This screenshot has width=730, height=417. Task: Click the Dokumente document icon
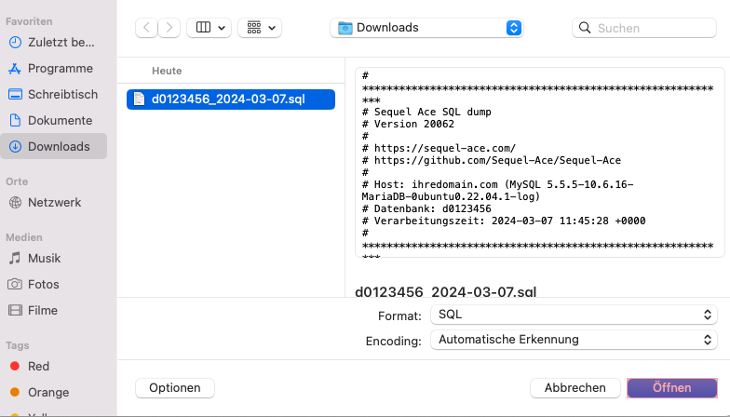15,121
